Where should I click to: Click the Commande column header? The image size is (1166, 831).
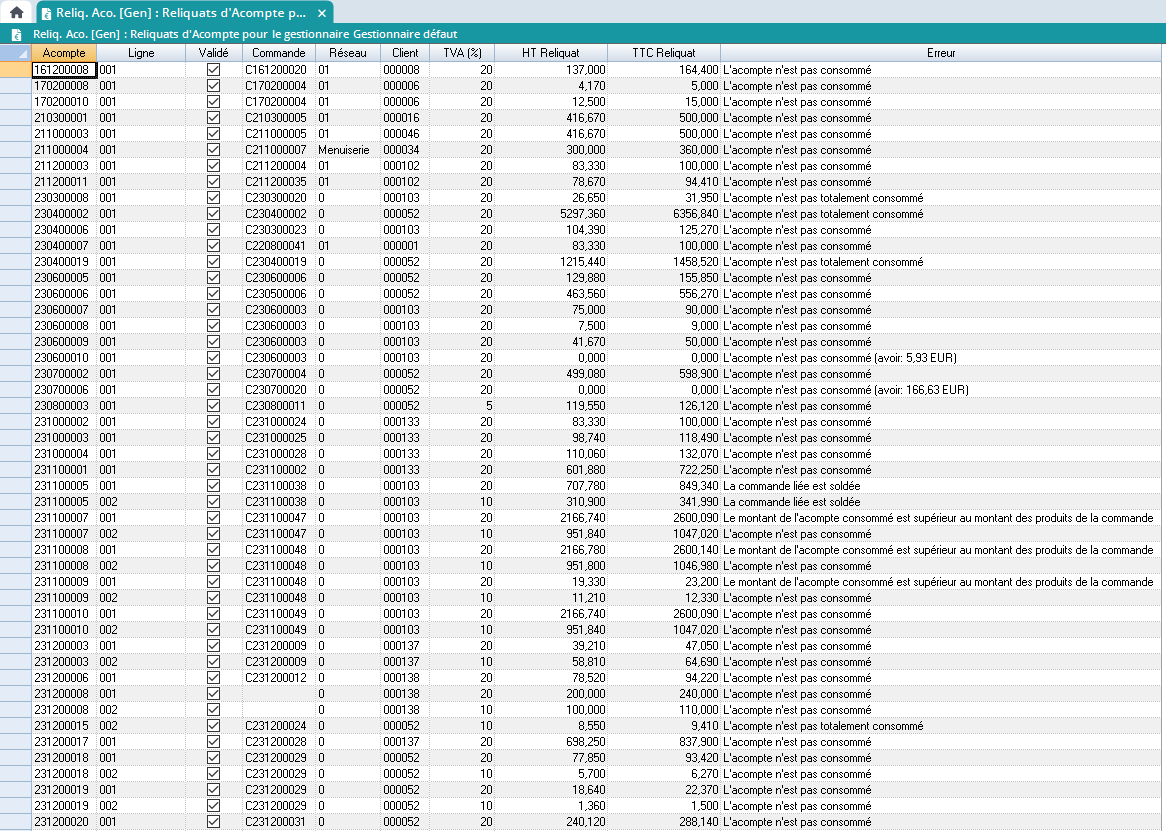click(x=278, y=52)
